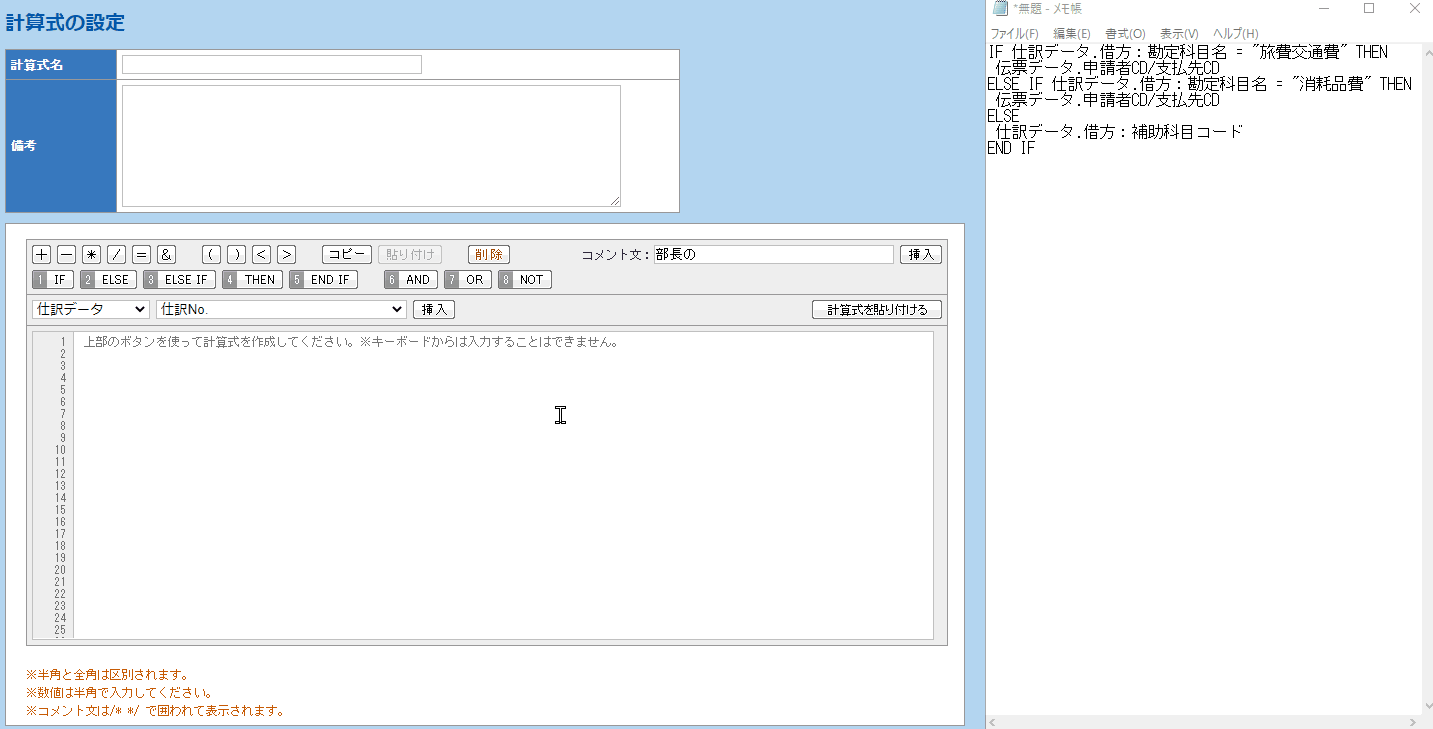1433x729 pixels.
Task: Click the END IF keyword button
Action: pos(323,280)
